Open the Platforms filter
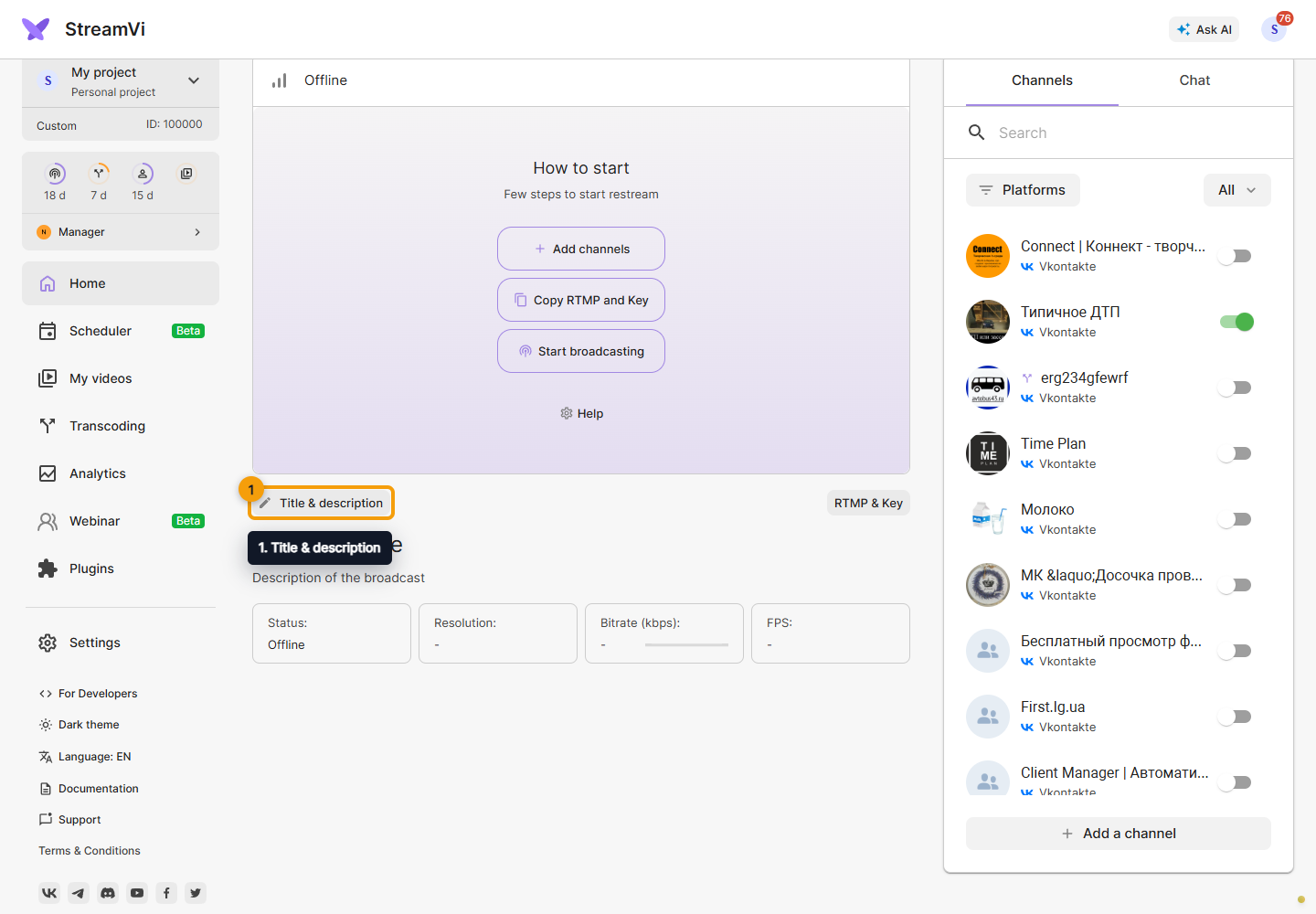Viewport: 1316px width, 914px height. pyautogui.click(x=1023, y=190)
